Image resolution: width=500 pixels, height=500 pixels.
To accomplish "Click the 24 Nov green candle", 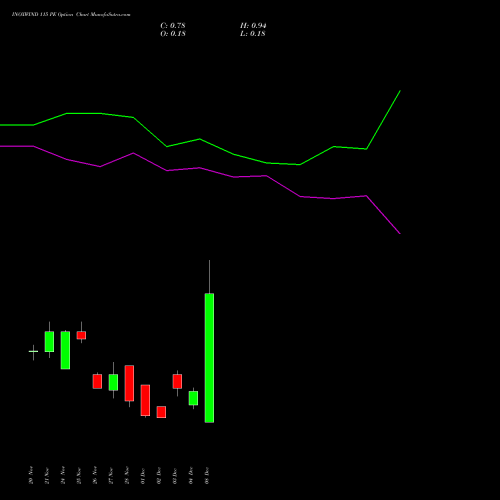I will (65, 350).
